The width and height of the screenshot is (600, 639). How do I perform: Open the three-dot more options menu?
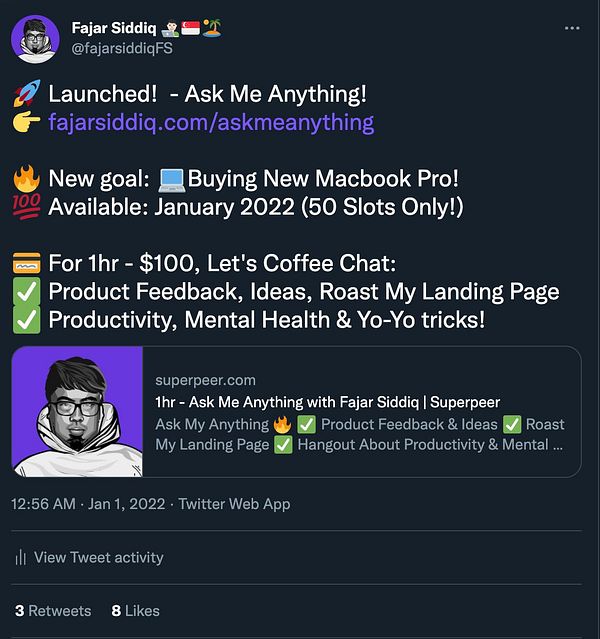(571, 28)
